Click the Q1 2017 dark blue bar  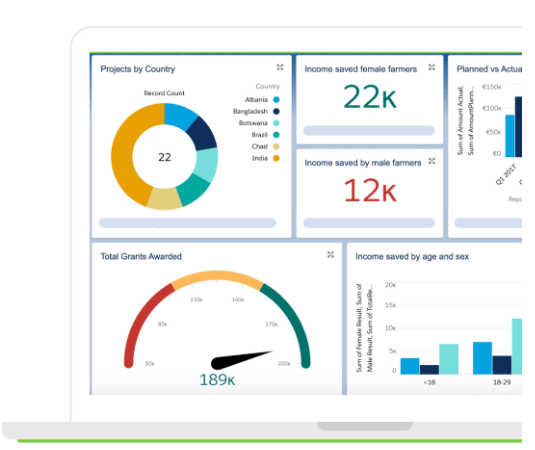pos(518,127)
